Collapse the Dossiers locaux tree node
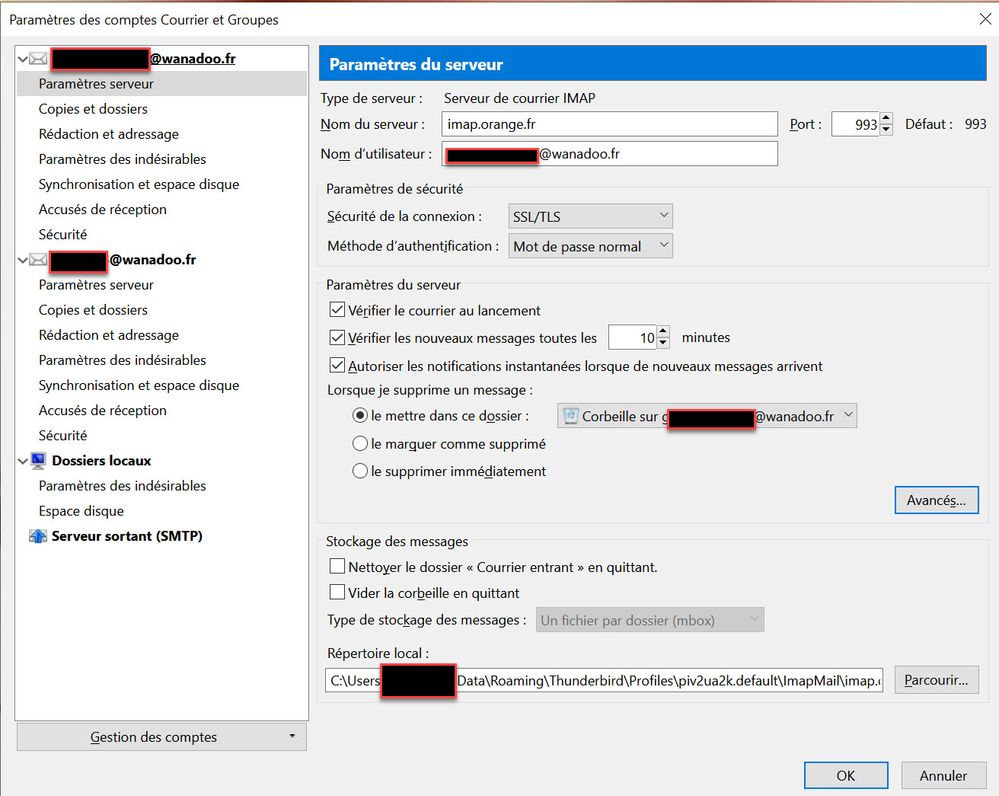 [22, 461]
